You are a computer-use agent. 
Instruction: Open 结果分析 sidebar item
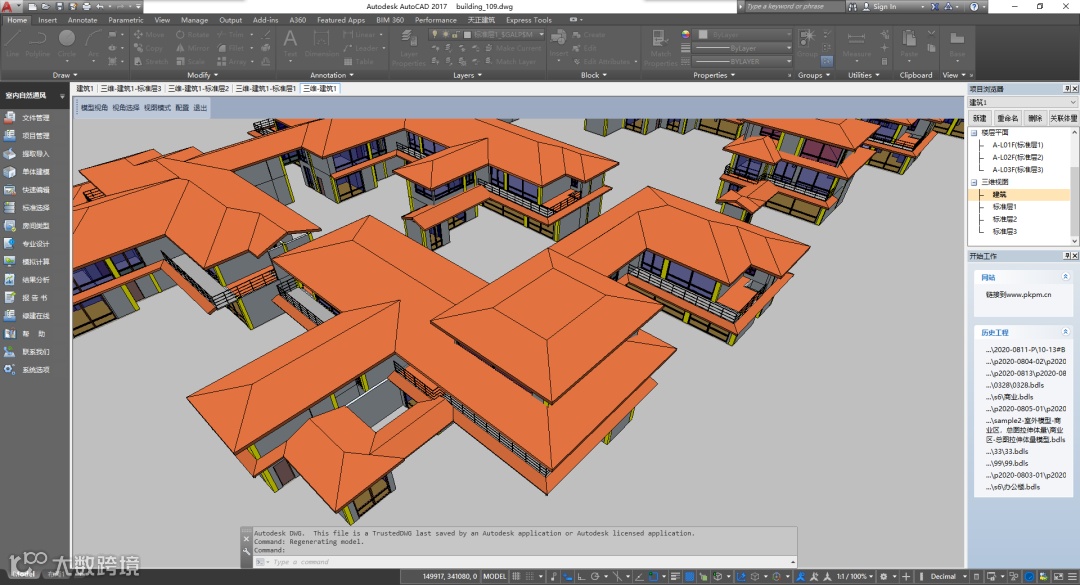point(28,280)
